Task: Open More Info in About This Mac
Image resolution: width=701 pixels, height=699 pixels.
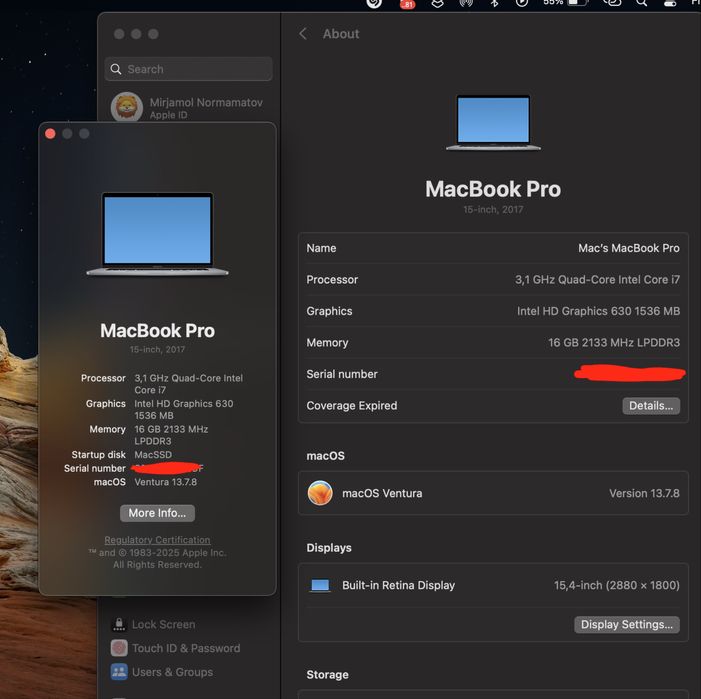Action: [157, 513]
